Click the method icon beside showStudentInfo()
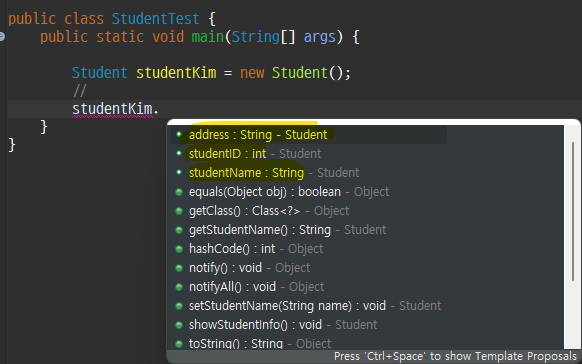The image size is (582, 364). pos(179,325)
